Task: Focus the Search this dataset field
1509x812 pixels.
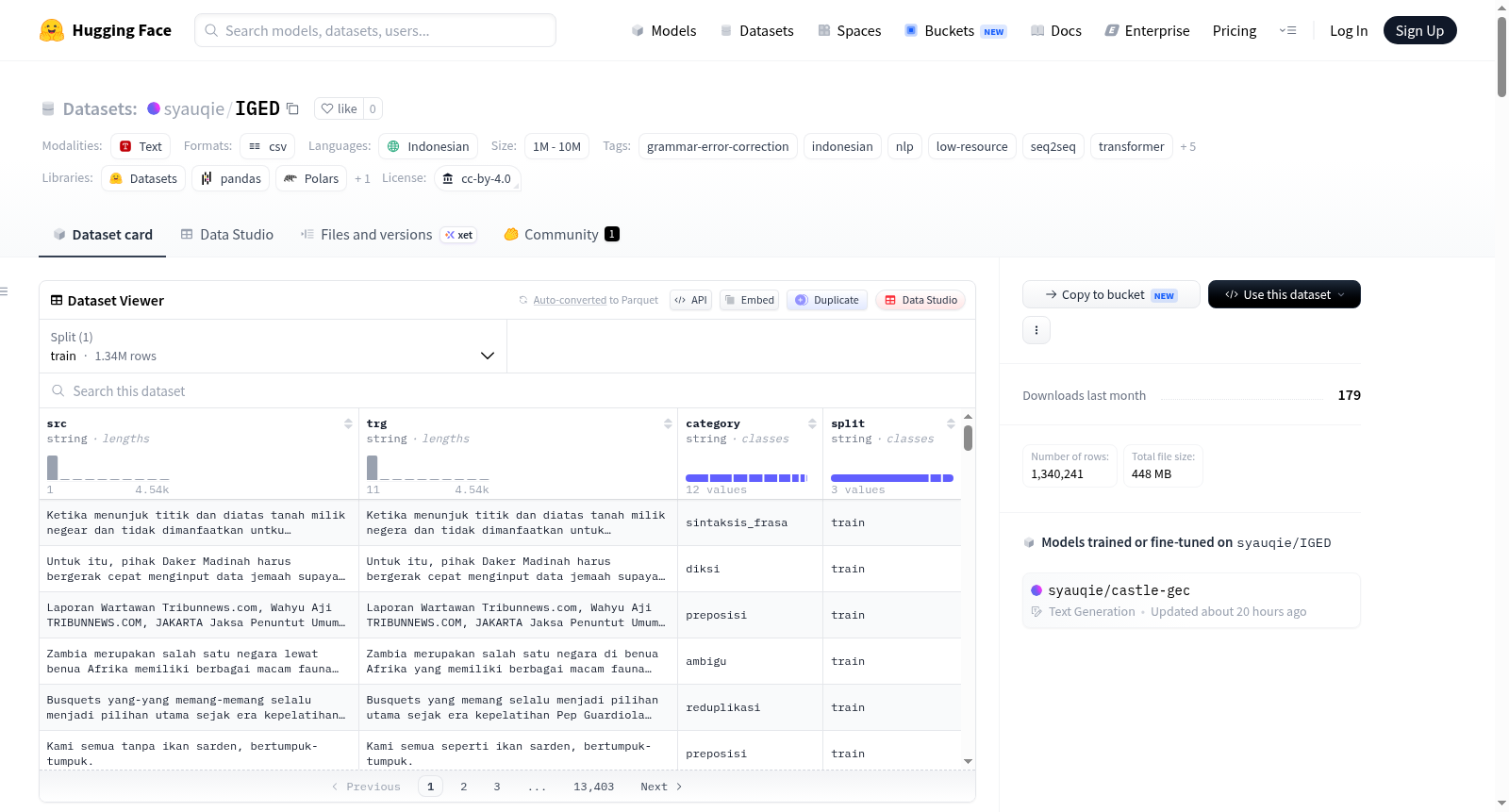Action: [507, 390]
